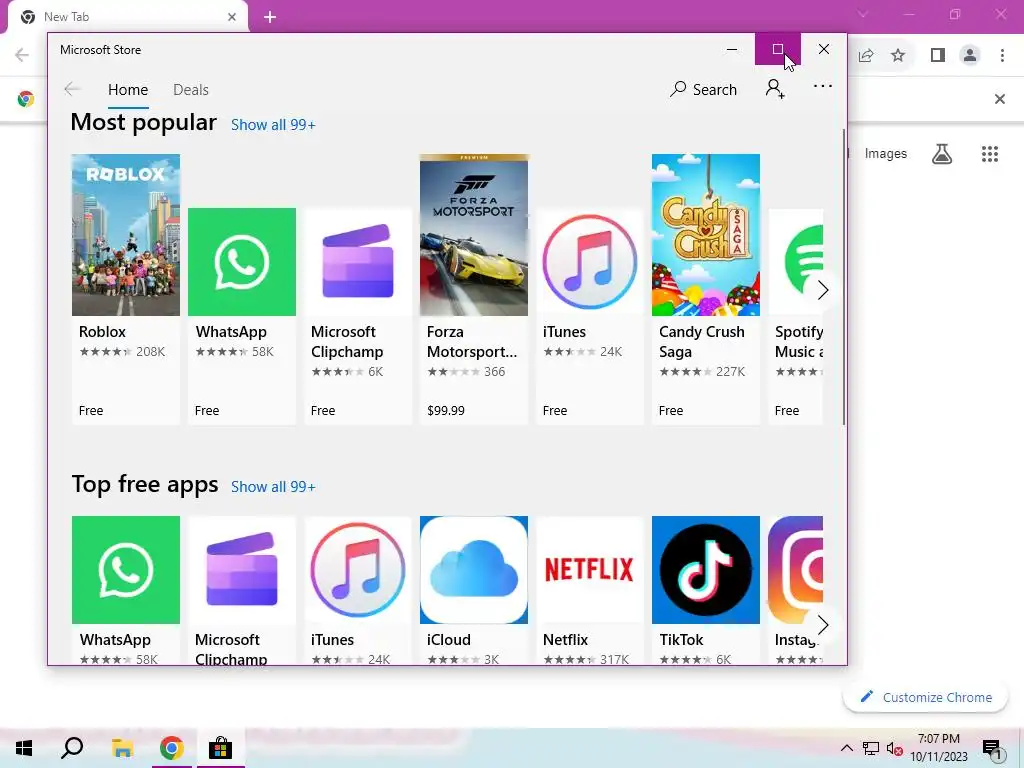Switch to the Deals tab
This screenshot has height=768, width=1024.
point(191,90)
